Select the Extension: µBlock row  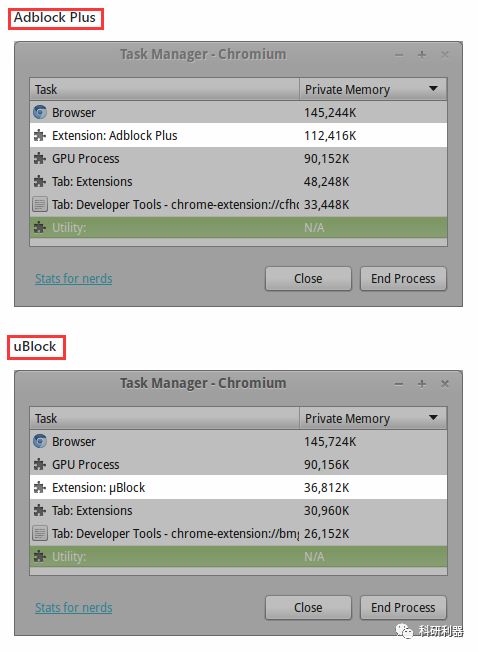coord(239,487)
